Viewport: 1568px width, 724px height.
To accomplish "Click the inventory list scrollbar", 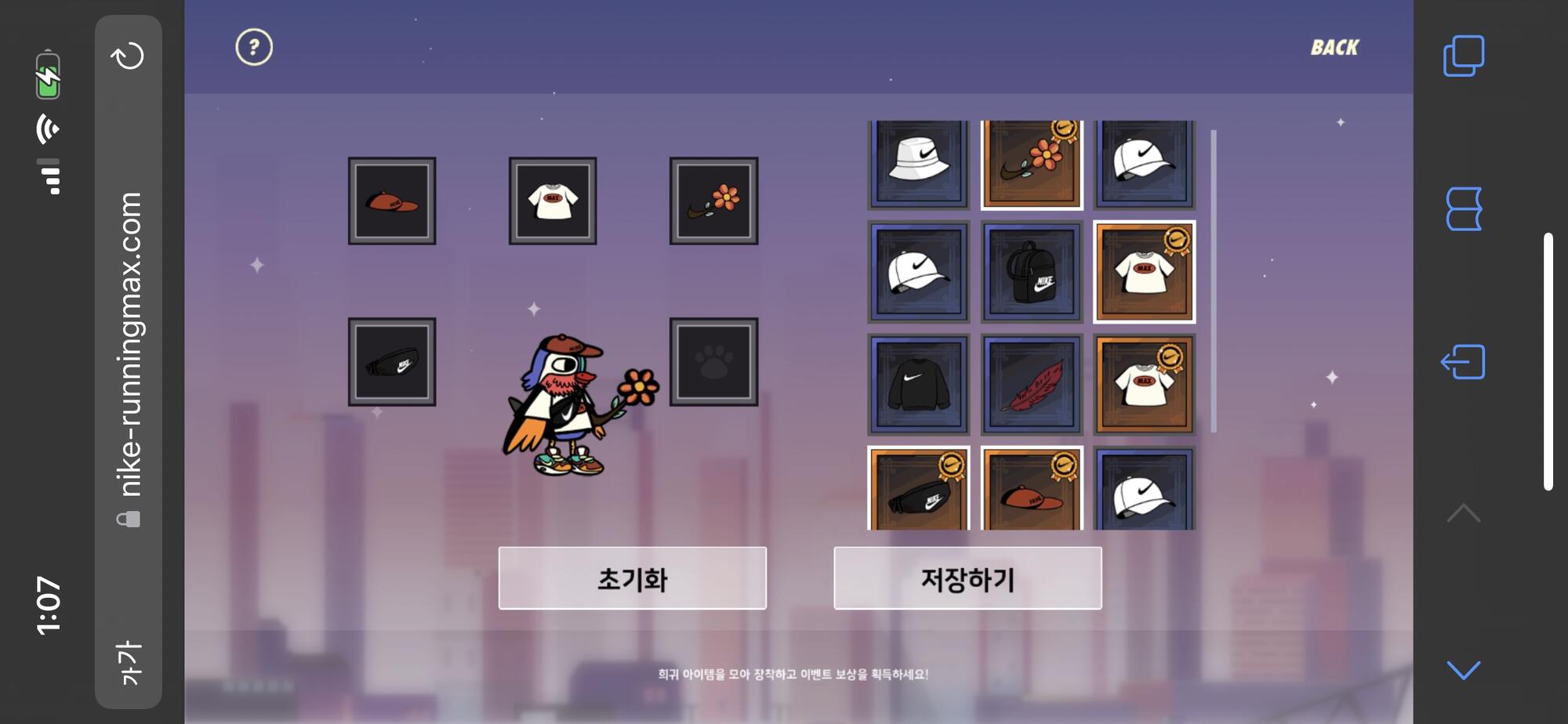I will pyautogui.click(x=1214, y=281).
